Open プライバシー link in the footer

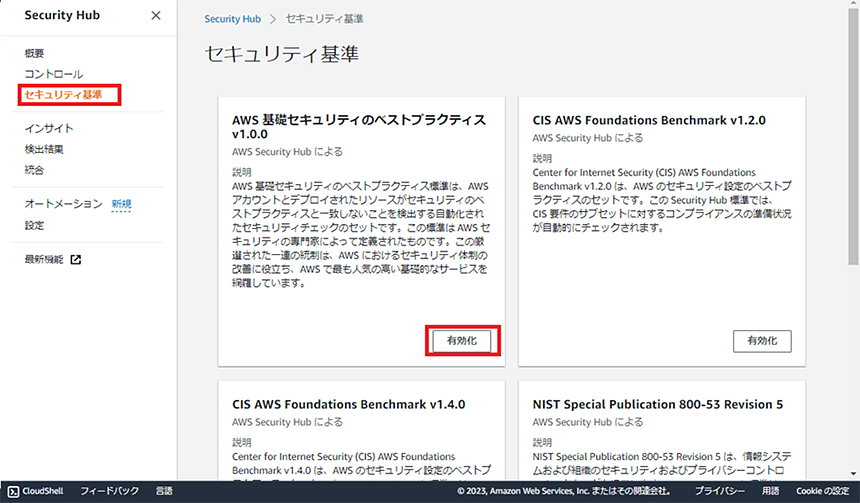(720, 491)
